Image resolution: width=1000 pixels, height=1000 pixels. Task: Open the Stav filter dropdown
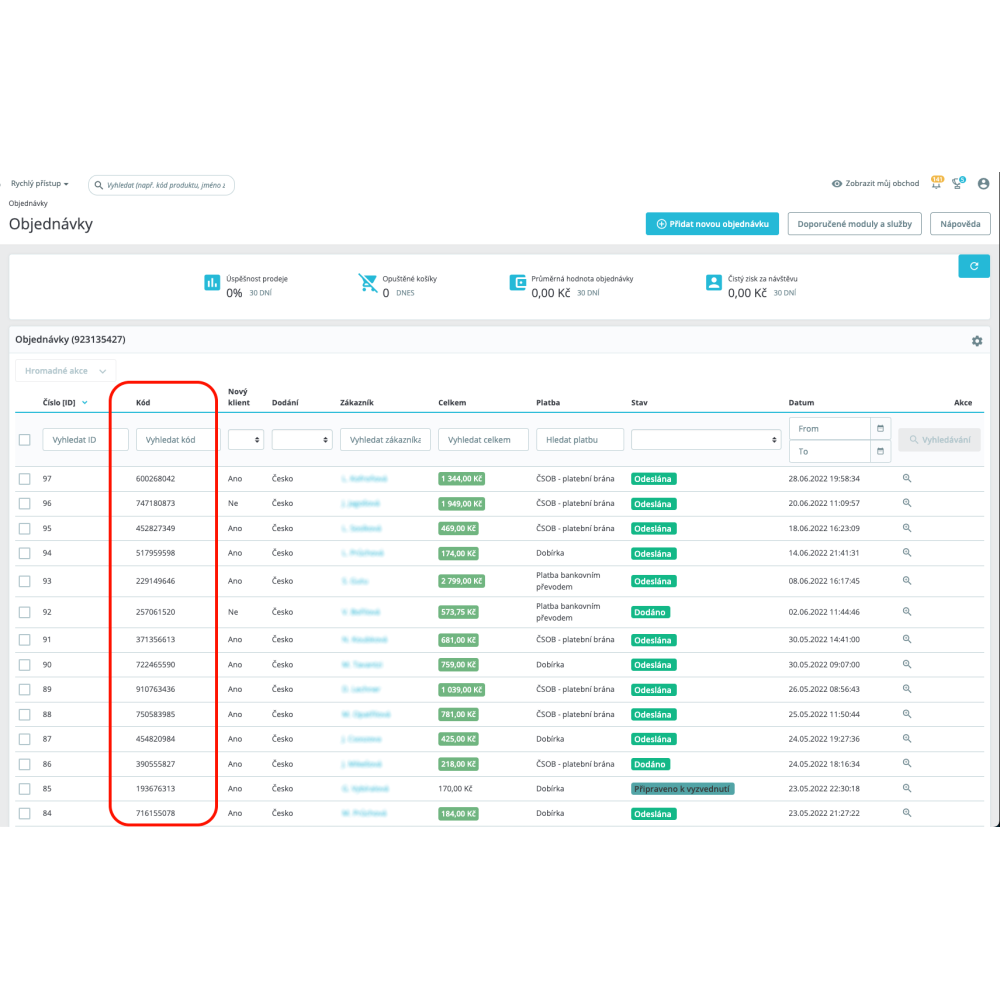(706, 439)
